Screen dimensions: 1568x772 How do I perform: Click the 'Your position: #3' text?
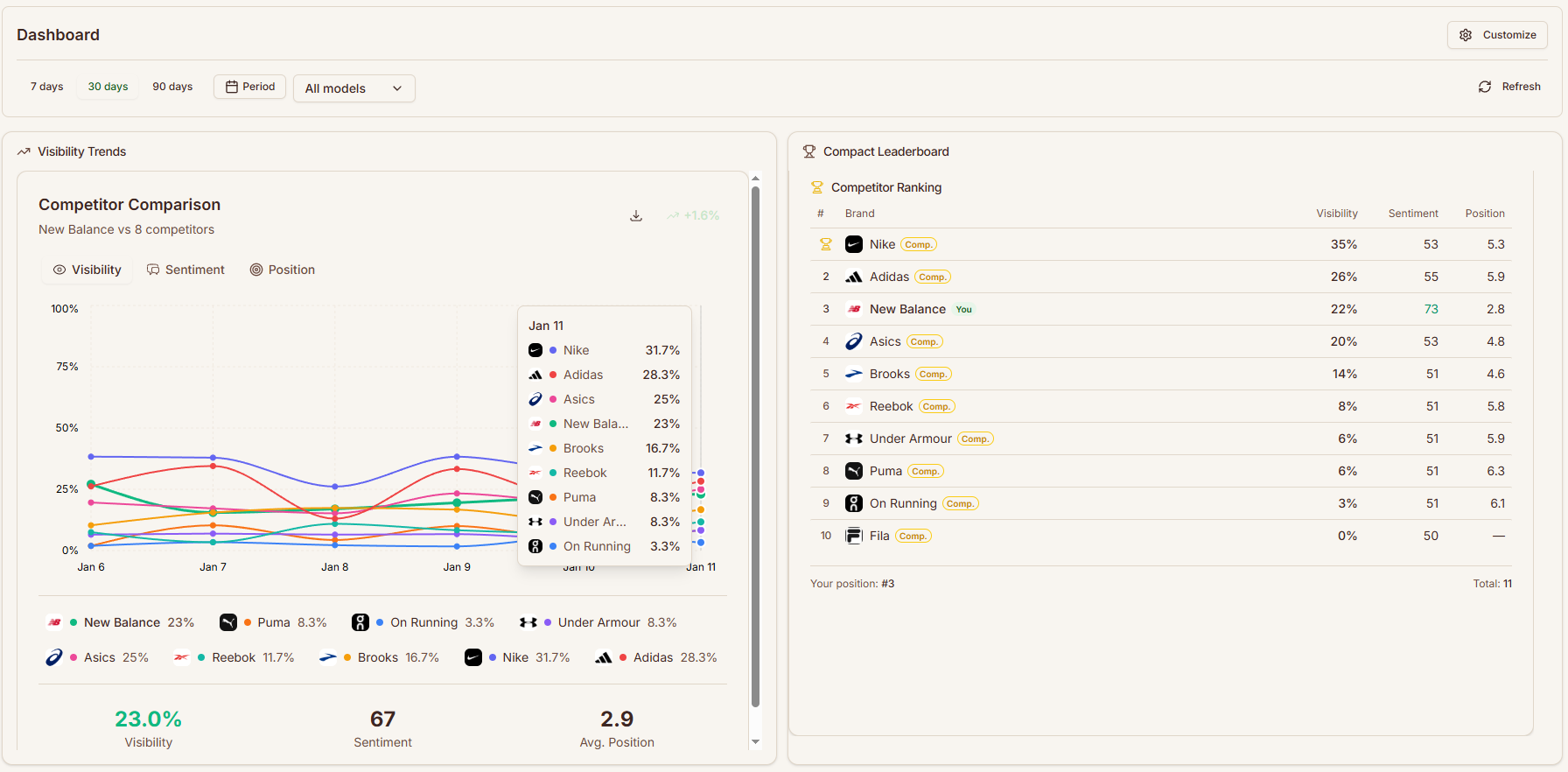[x=852, y=584]
